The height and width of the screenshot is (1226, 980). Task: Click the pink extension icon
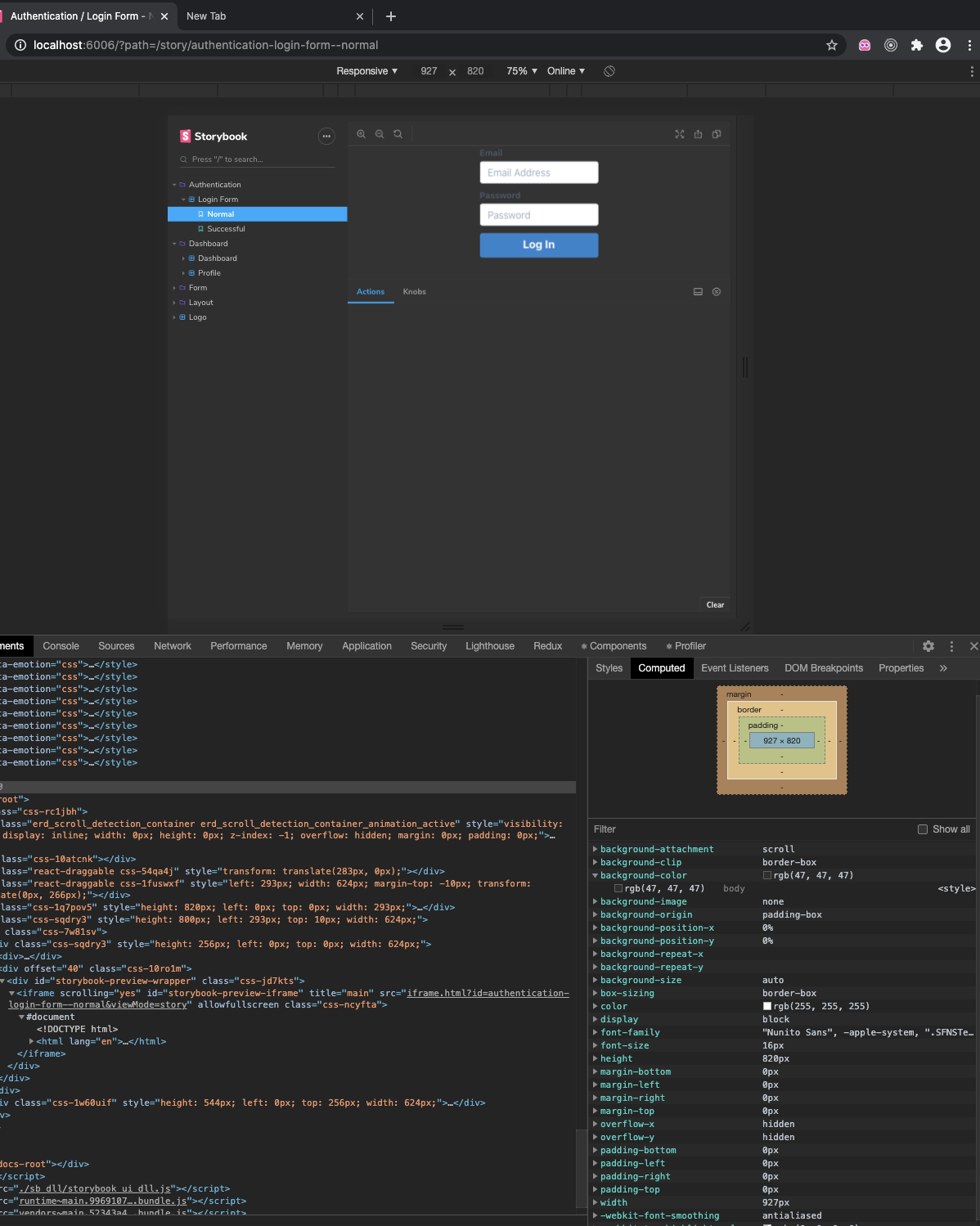pyautogui.click(x=865, y=45)
